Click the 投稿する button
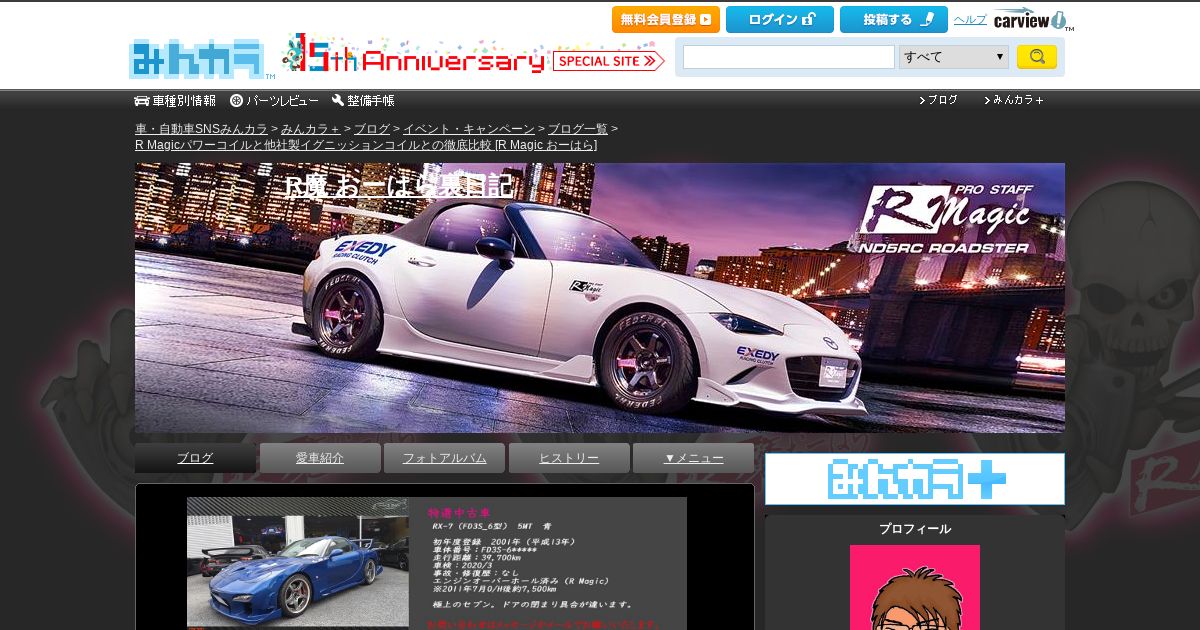 click(x=894, y=19)
